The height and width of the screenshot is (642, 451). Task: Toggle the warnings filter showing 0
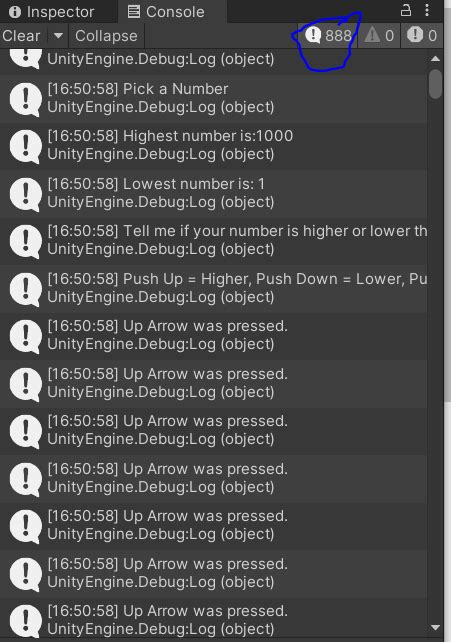tap(379, 36)
